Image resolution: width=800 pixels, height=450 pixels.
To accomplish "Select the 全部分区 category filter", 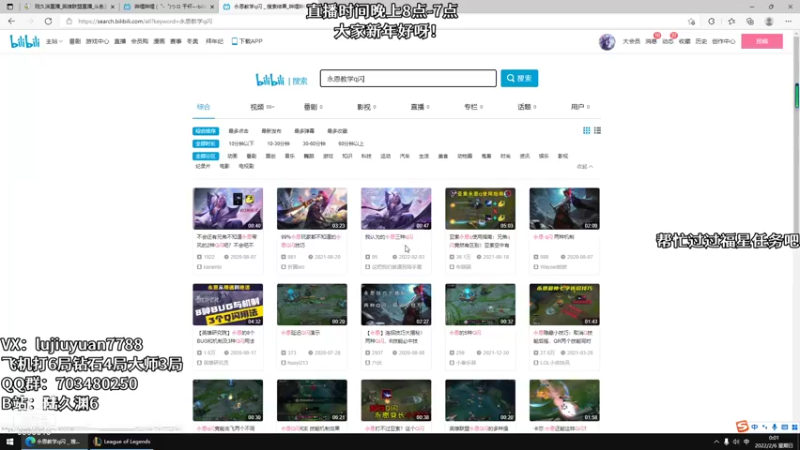I will [206, 156].
